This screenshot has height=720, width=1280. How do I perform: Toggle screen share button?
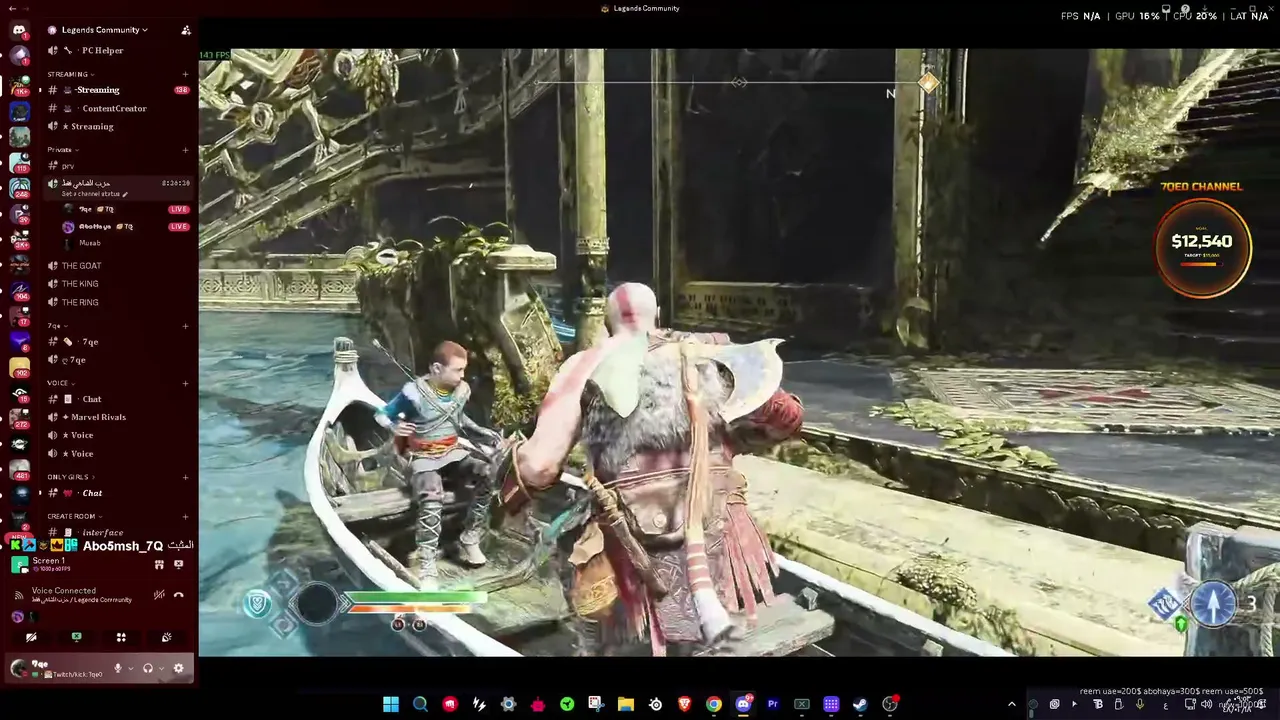click(x=76, y=637)
